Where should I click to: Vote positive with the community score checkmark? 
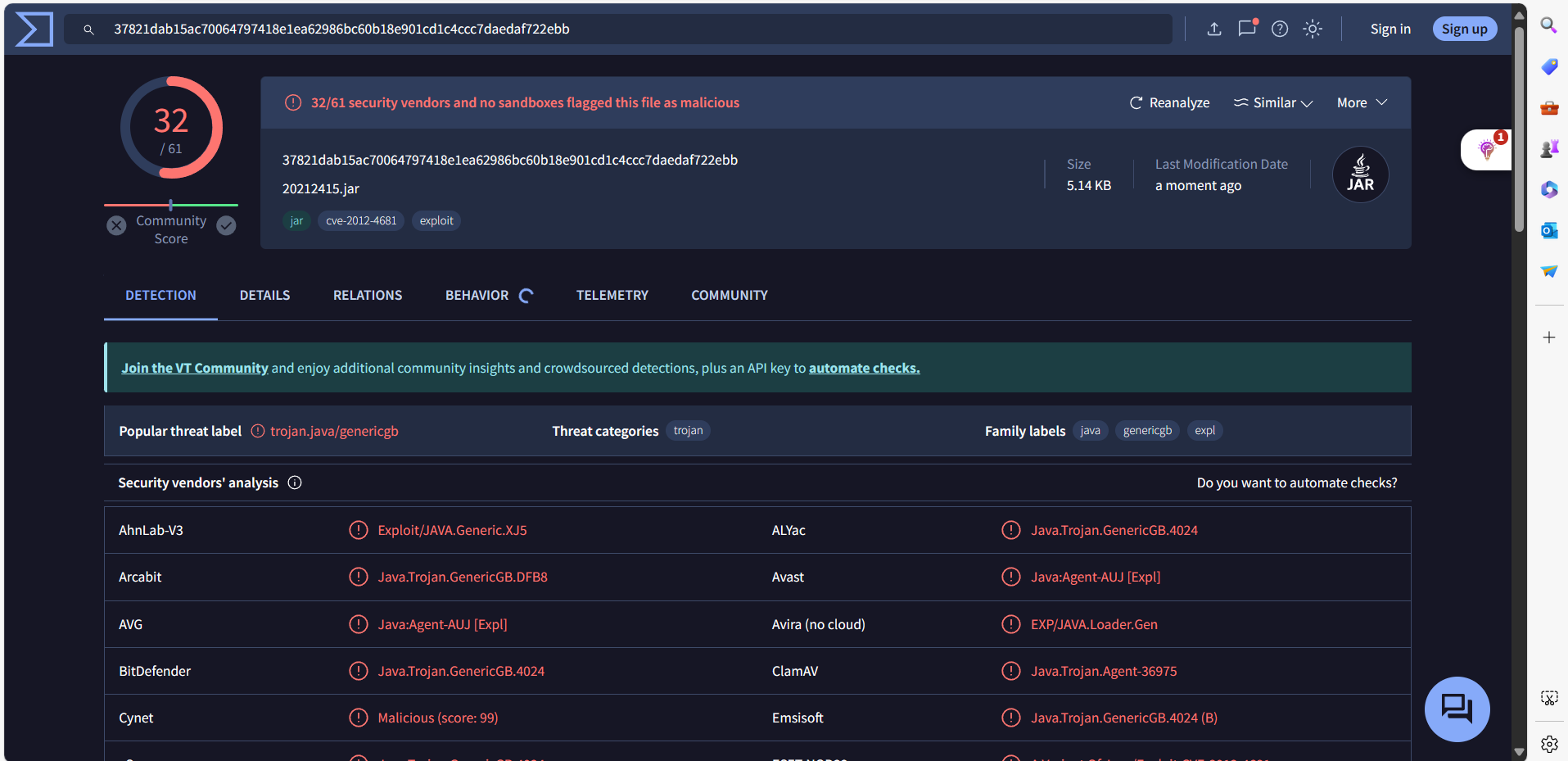tap(227, 225)
